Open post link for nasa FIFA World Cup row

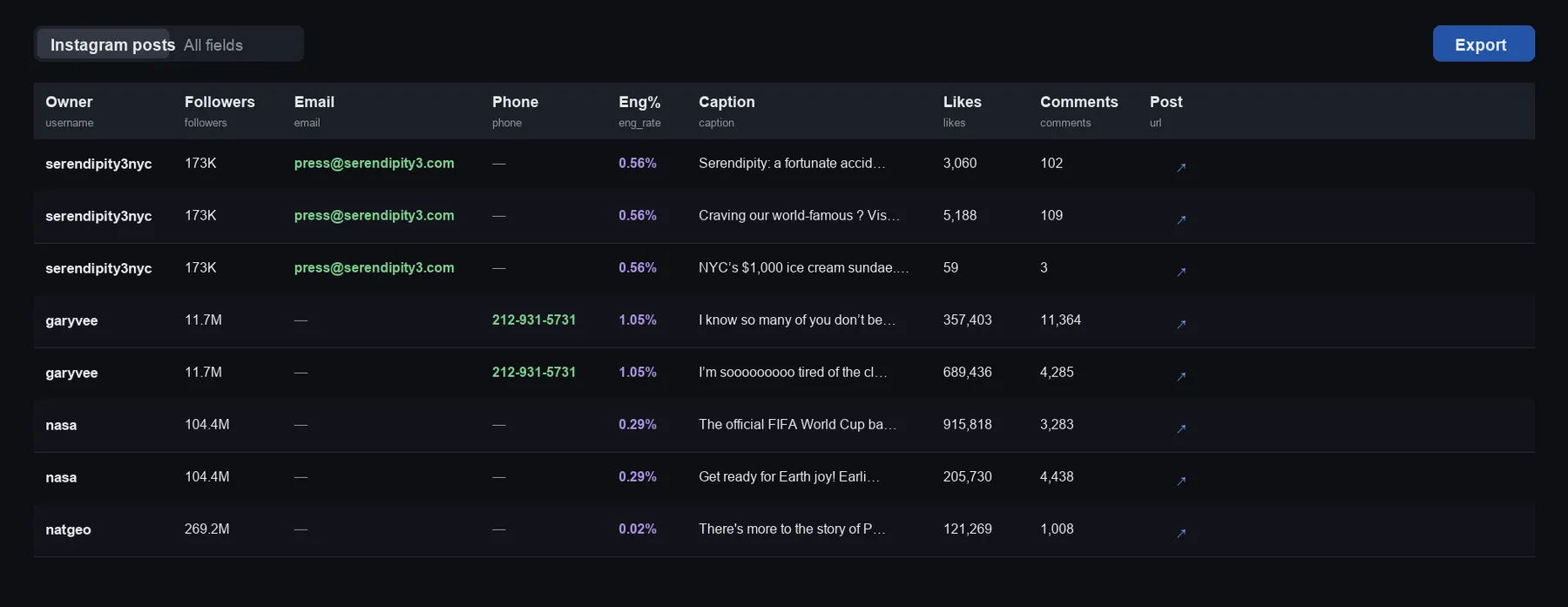(1181, 428)
